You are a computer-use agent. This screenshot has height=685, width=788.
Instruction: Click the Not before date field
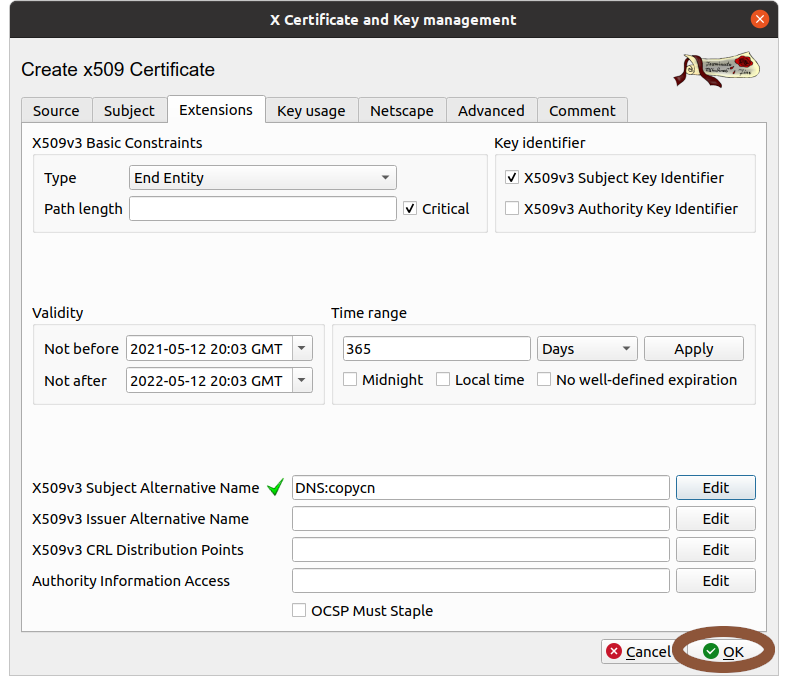tap(210, 348)
